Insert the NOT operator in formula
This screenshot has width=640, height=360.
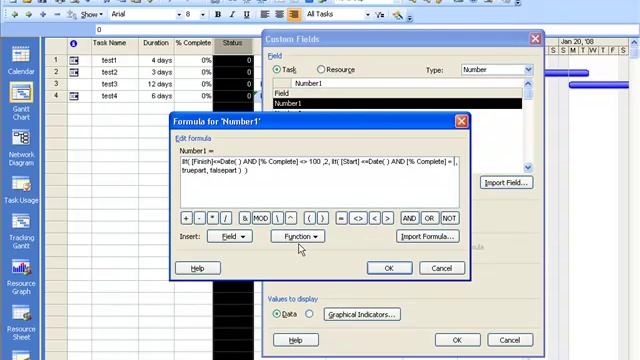[x=449, y=218]
